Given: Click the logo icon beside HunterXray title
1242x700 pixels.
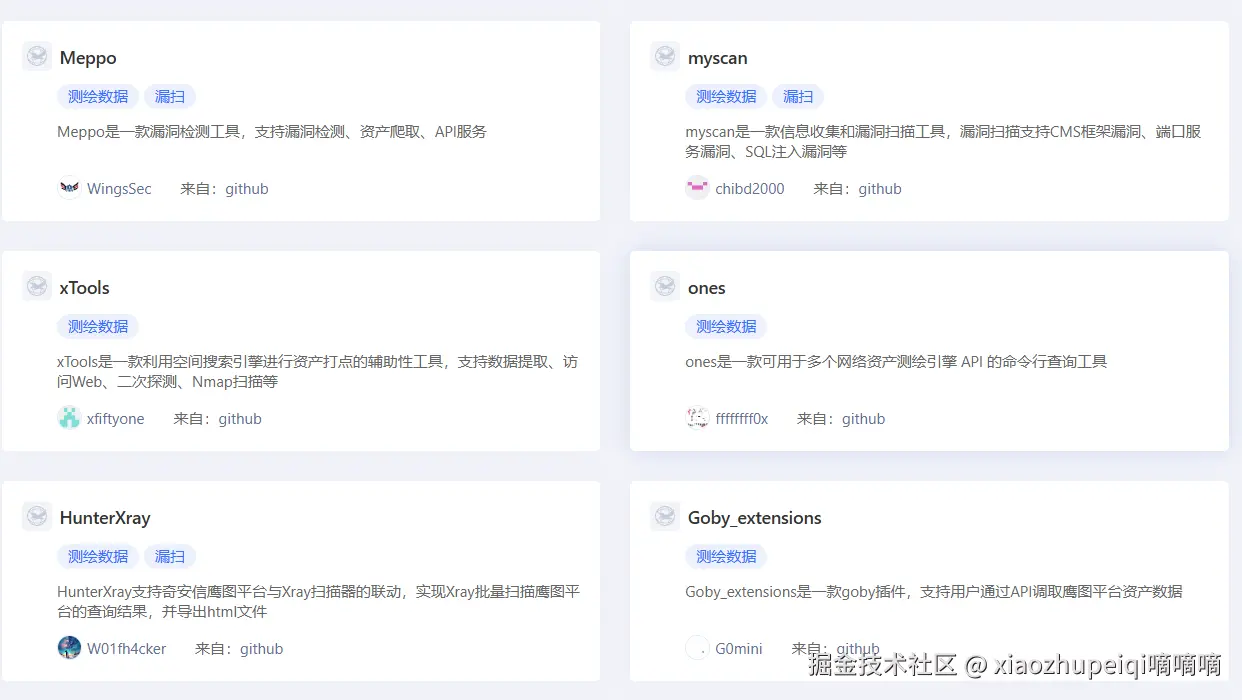Looking at the screenshot, I should point(37,516).
